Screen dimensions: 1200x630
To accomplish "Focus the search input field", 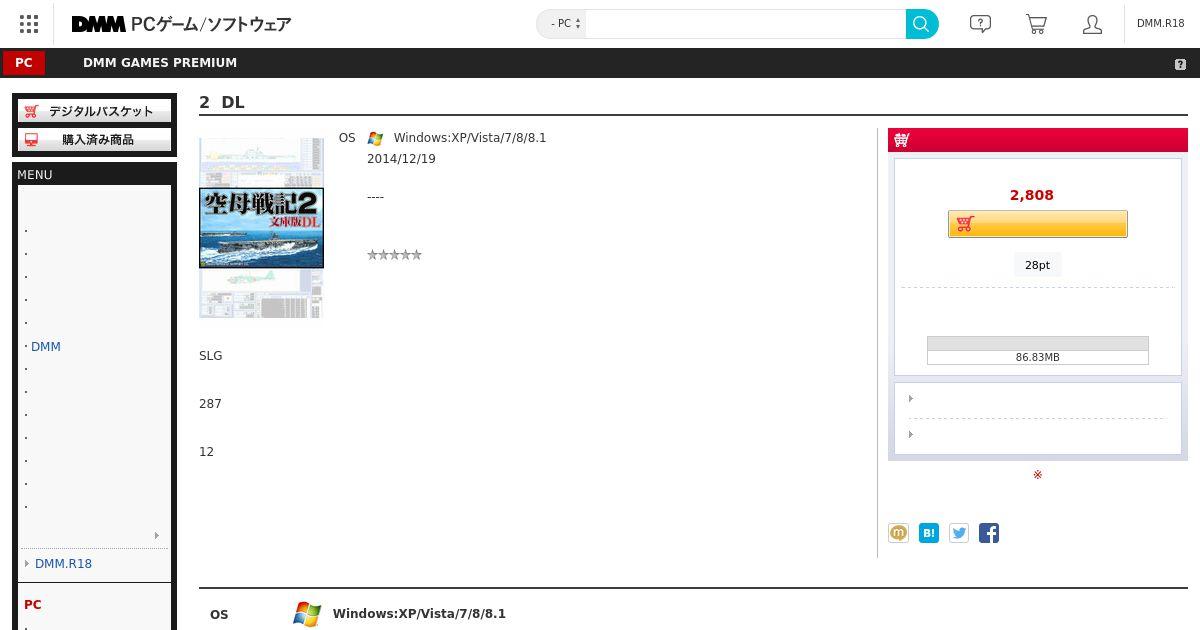I will [745, 24].
